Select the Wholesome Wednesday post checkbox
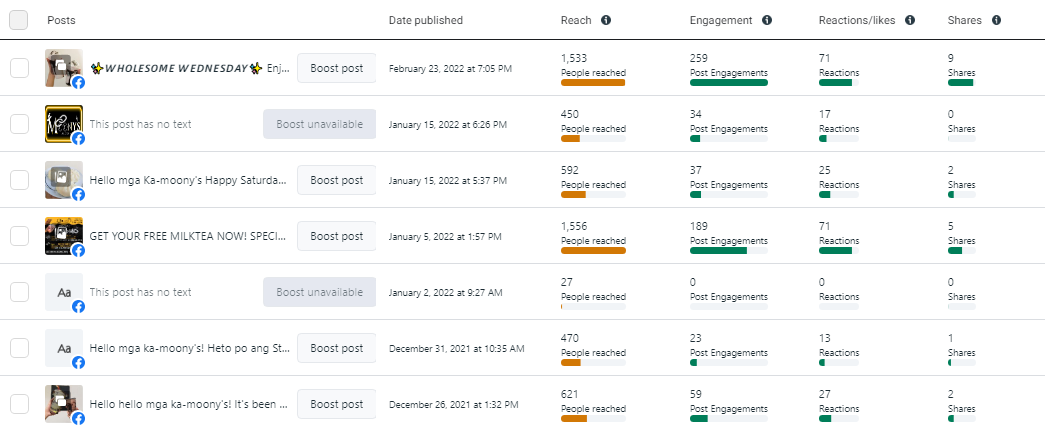1045x428 pixels. click(19, 68)
